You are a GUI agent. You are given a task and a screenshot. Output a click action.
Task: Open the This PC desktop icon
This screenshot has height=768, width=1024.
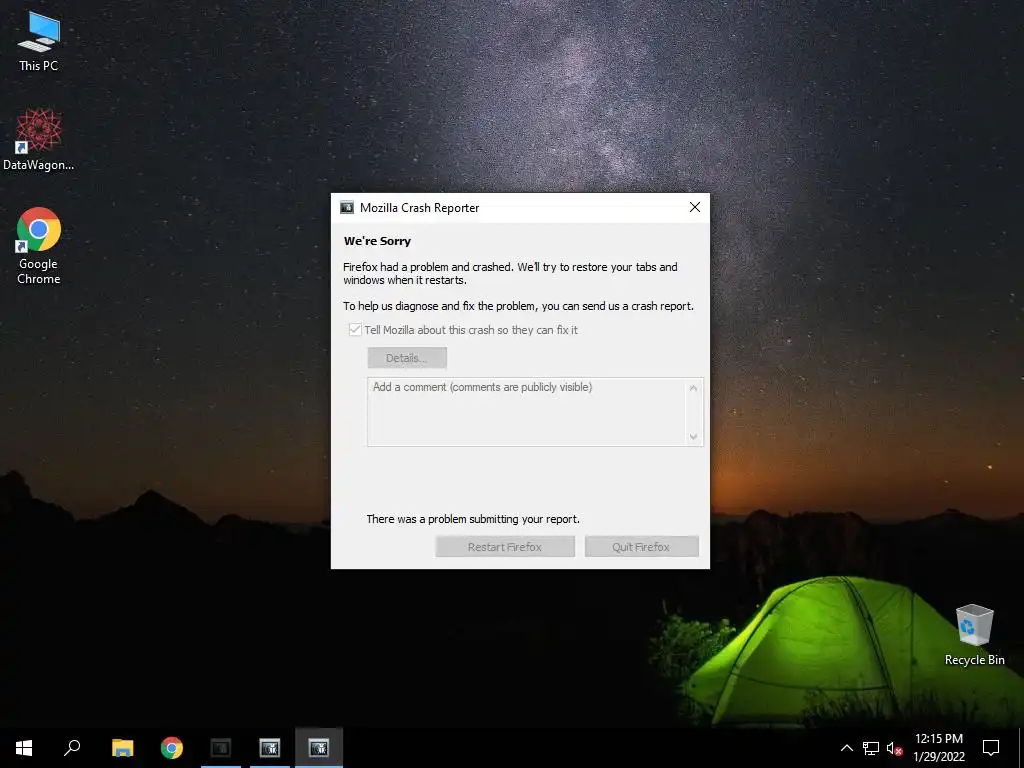[39, 42]
